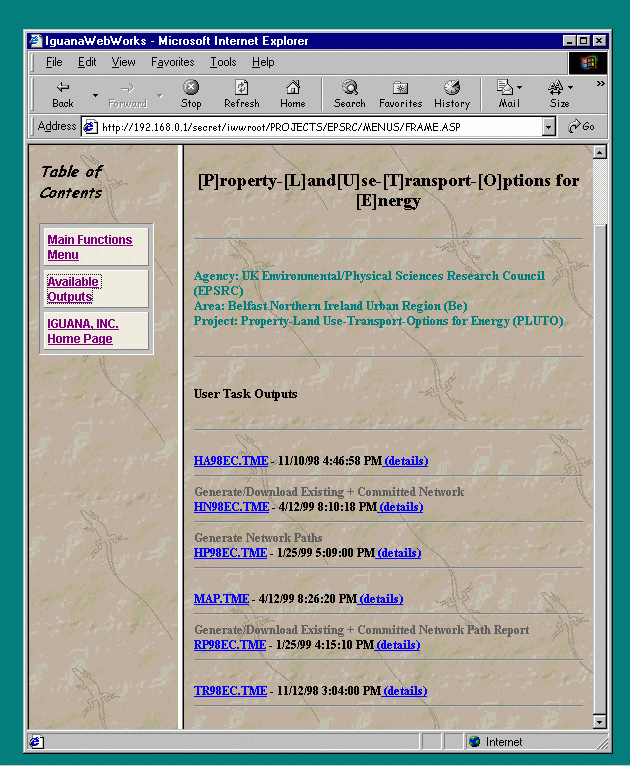The width and height of the screenshot is (630, 766).
Task: Stop the page loading
Action: [x=190, y=94]
